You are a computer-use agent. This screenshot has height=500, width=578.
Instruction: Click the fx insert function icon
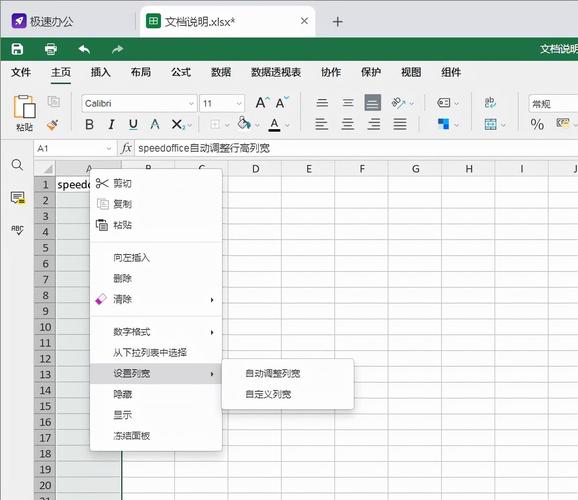click(126, 148)
